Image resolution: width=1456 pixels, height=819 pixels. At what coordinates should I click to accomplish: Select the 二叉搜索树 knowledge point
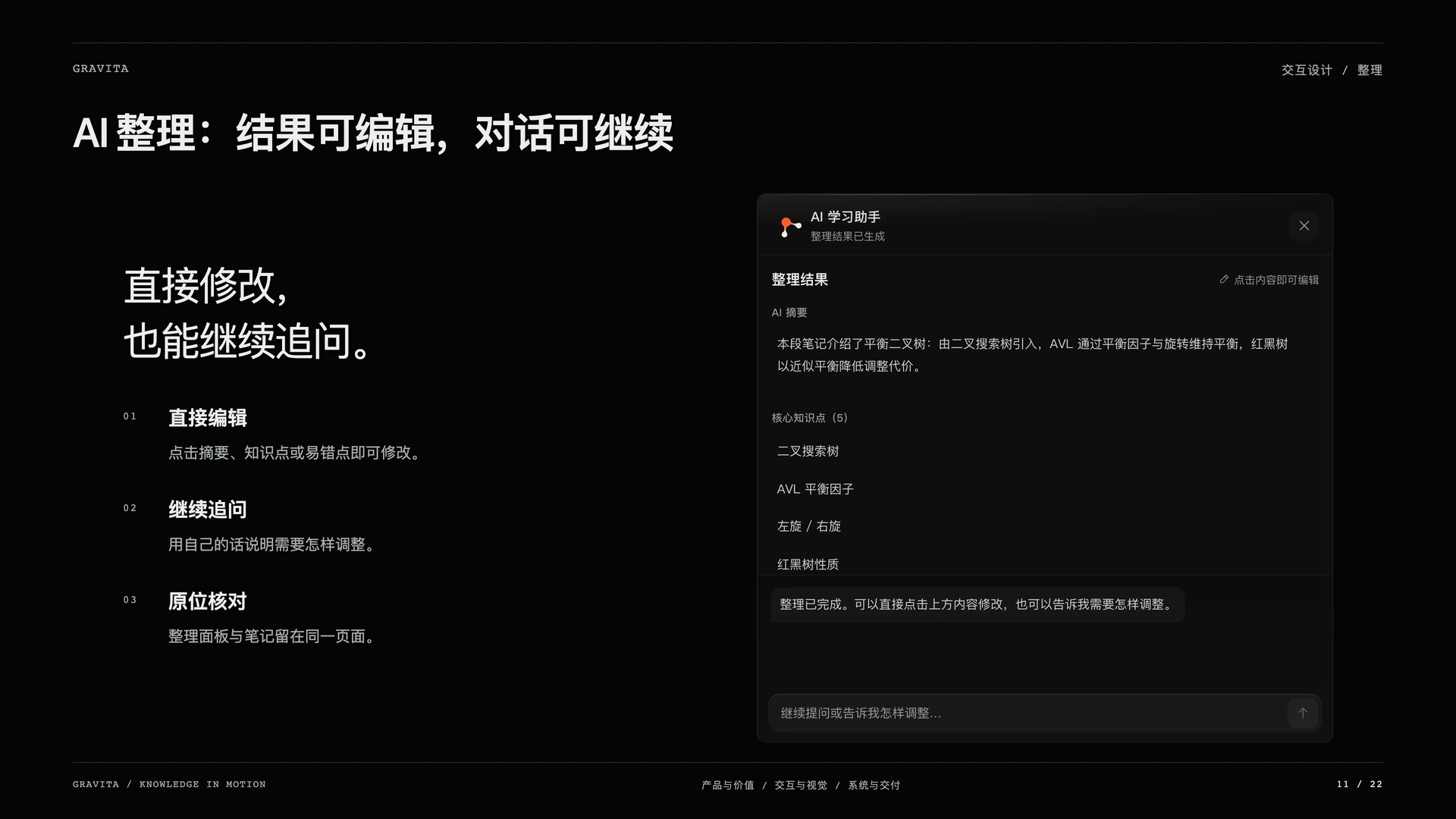point(808,451)
